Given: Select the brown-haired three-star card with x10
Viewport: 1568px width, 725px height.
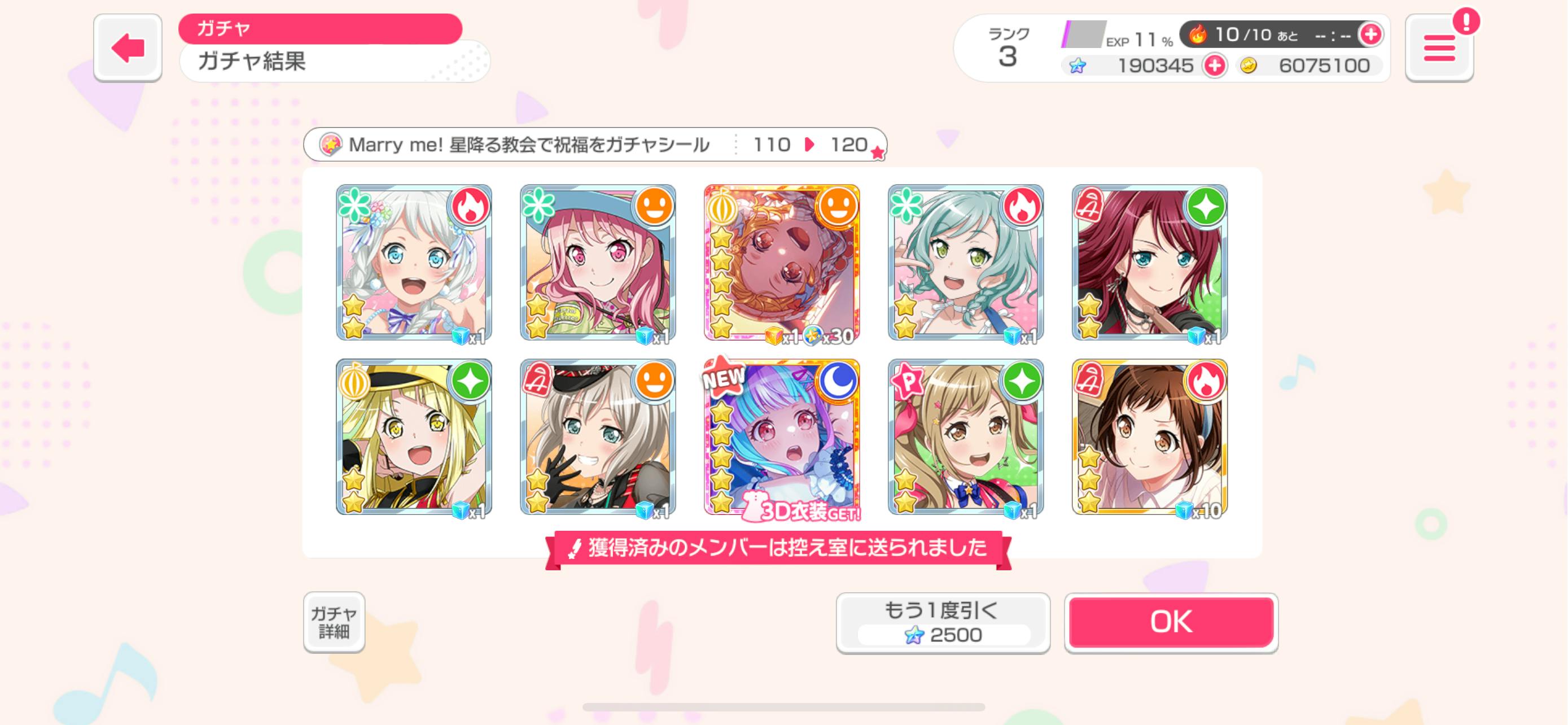Looking at the screenshot, I should pyautogui.click(x=1149, y=437).
